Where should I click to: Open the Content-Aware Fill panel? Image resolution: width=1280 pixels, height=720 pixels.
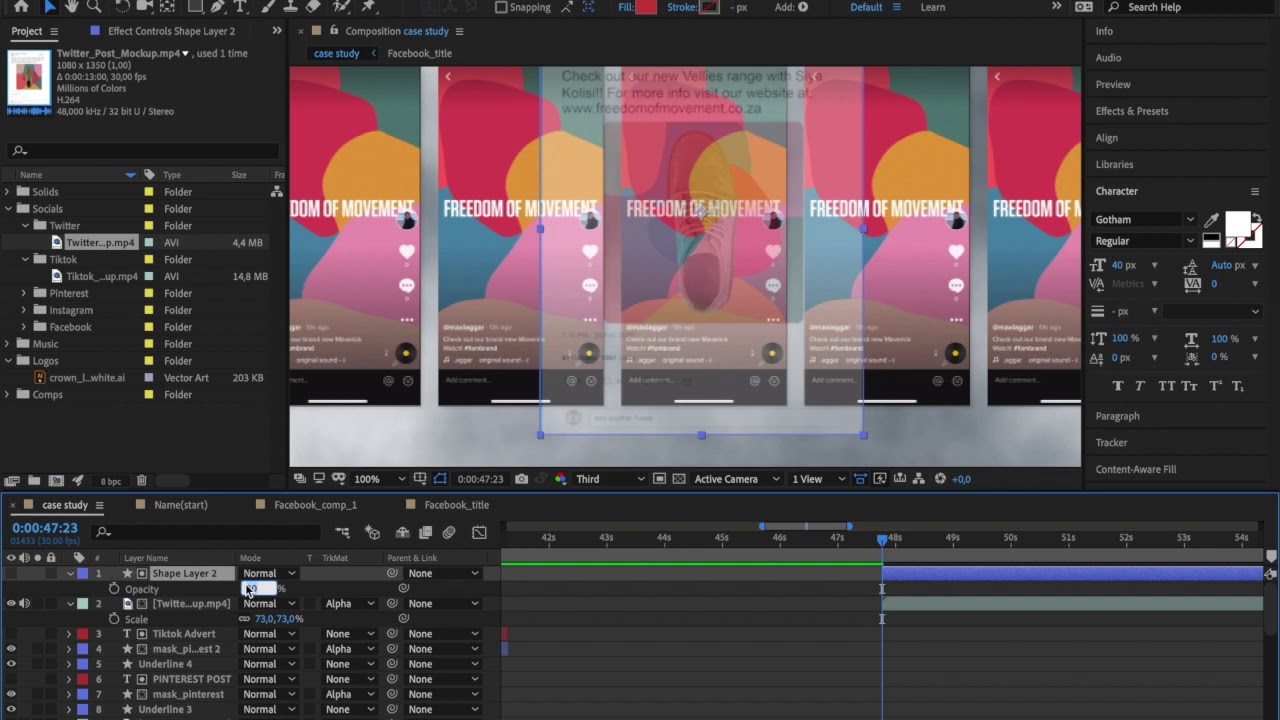[x=1135, y=469]
